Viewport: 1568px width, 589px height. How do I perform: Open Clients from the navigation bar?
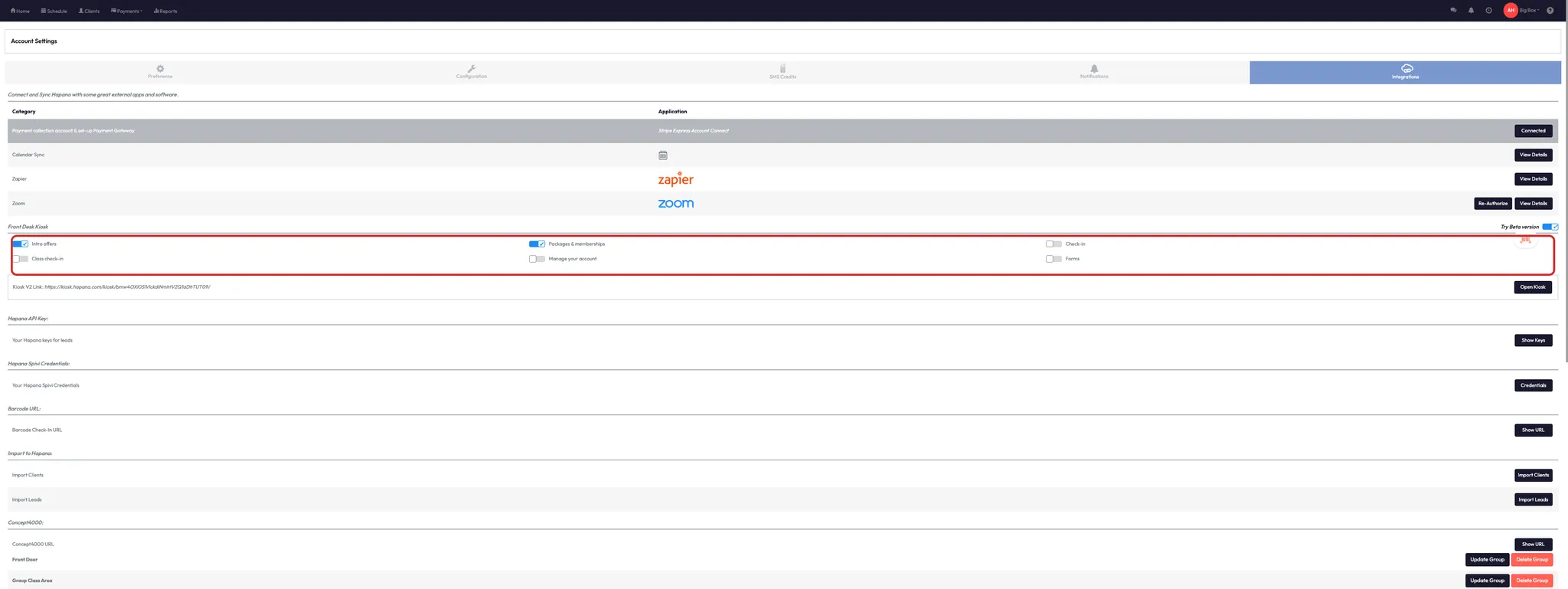[x=89, y=11]
